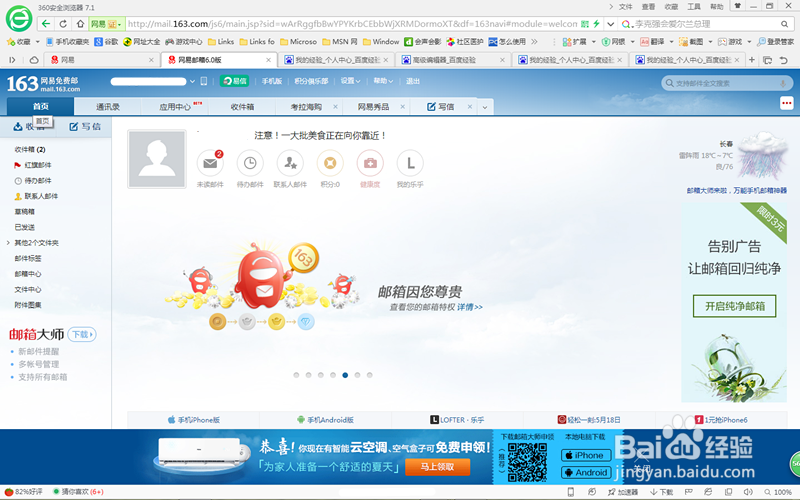Viewport: 800px width, 500px height.
Task: Close the 网易秀品 tab
Action: click(403, 107)
